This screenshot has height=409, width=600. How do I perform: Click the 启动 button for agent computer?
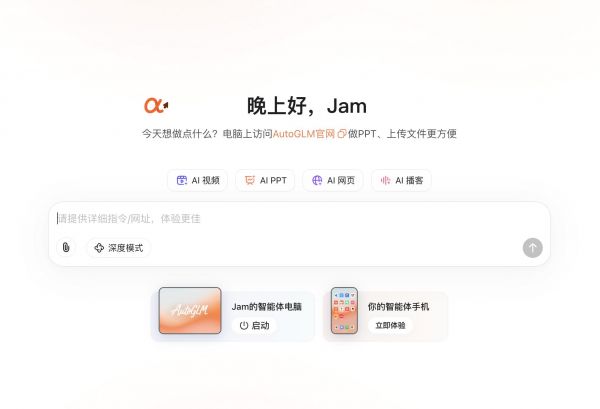point(254,325)
